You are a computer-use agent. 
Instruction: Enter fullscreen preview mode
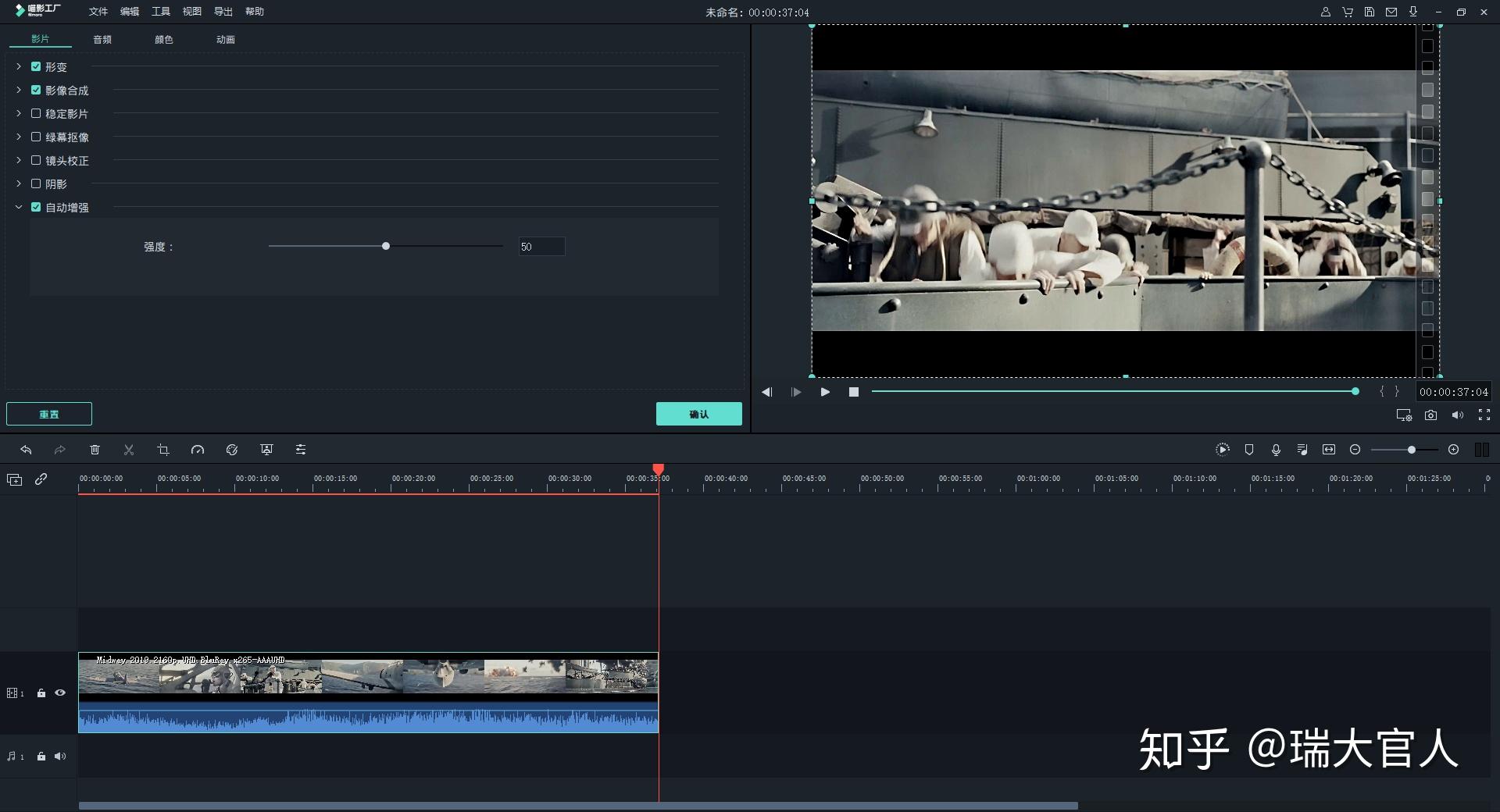[1484, 415]
